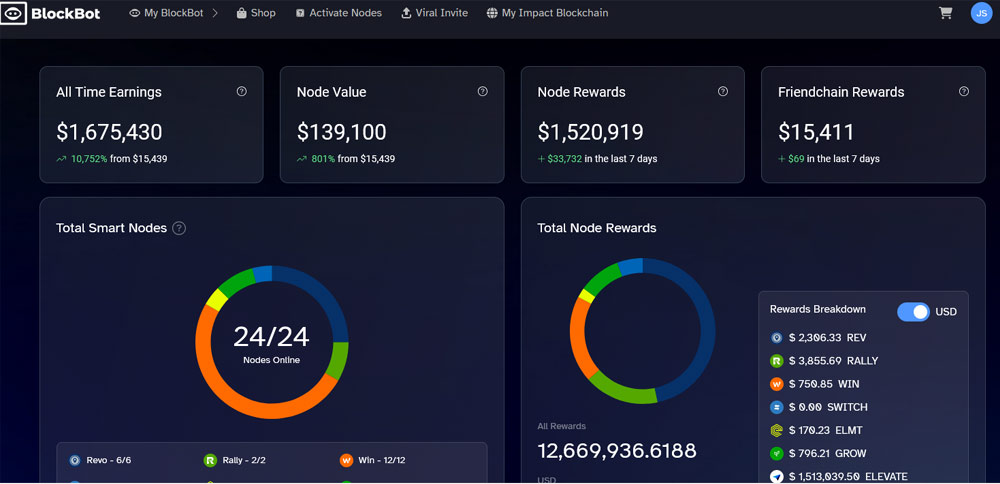The image size is (1000, 484).
Task: Click the dark blue segment of Node Rewards donut
Action: [704, 330]
